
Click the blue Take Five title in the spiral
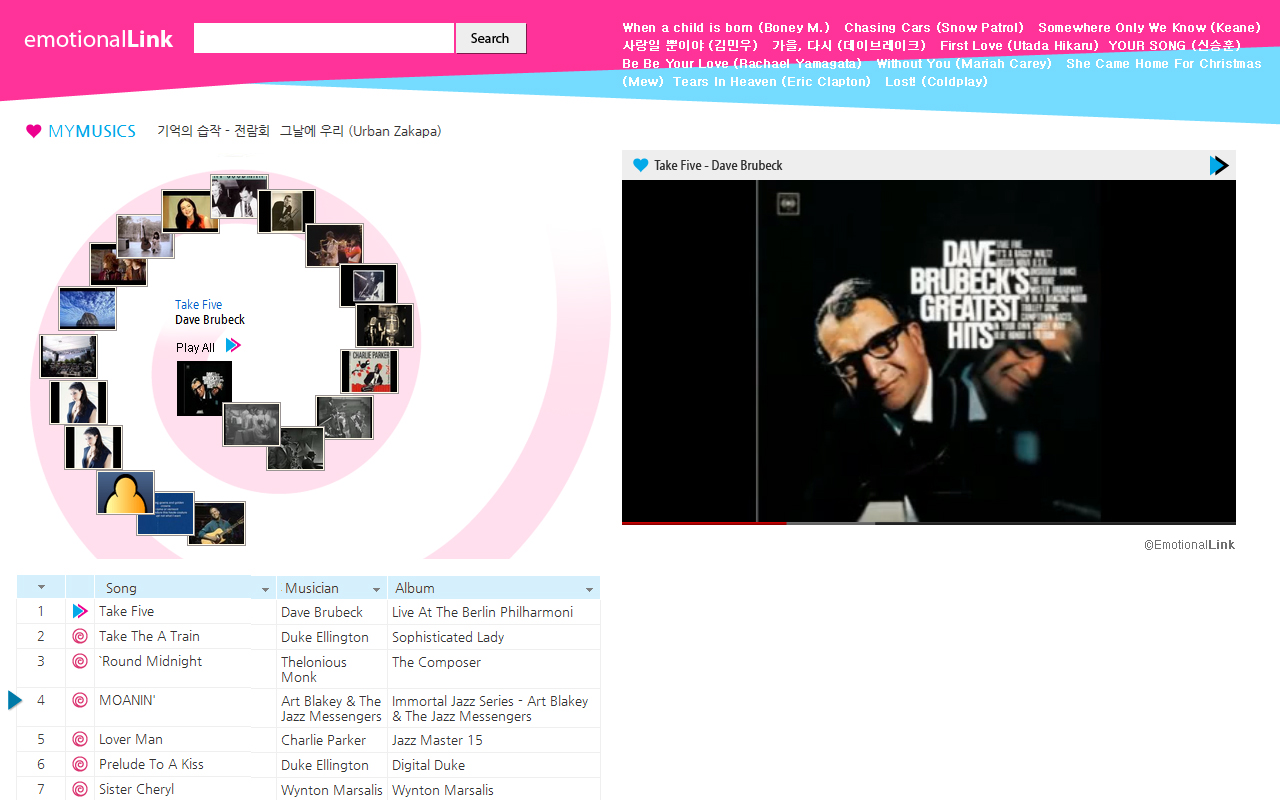[x=198, y=305]
